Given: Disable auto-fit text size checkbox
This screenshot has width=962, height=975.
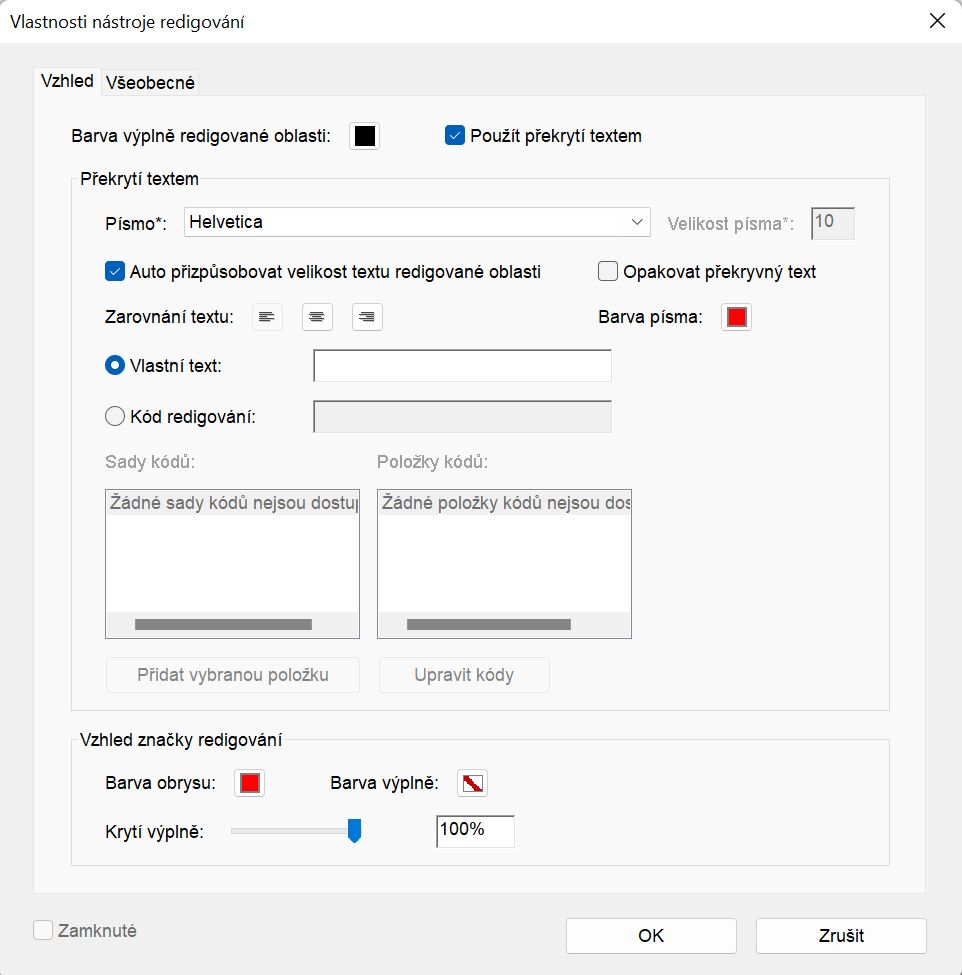Looking at the screenshot, I should (x=114, y=271).
